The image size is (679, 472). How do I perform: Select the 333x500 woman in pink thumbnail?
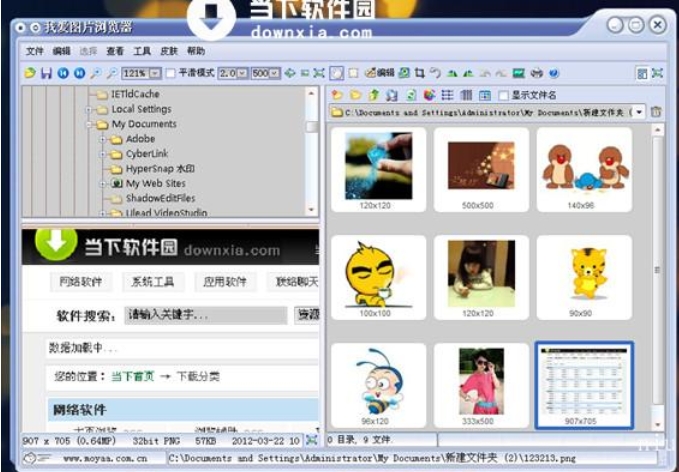(x=481, y=385)
